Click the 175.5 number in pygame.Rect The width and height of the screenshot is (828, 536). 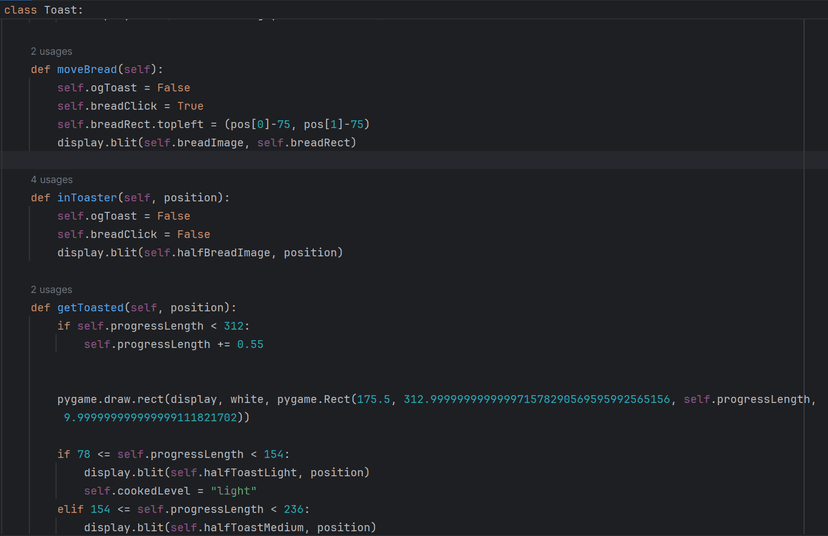(373, 400)
